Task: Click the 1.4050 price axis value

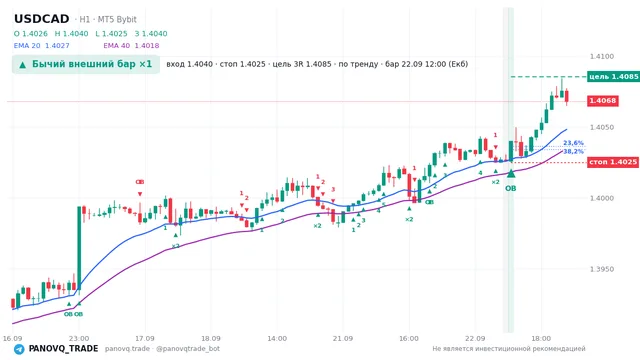Action: [602, 127]
